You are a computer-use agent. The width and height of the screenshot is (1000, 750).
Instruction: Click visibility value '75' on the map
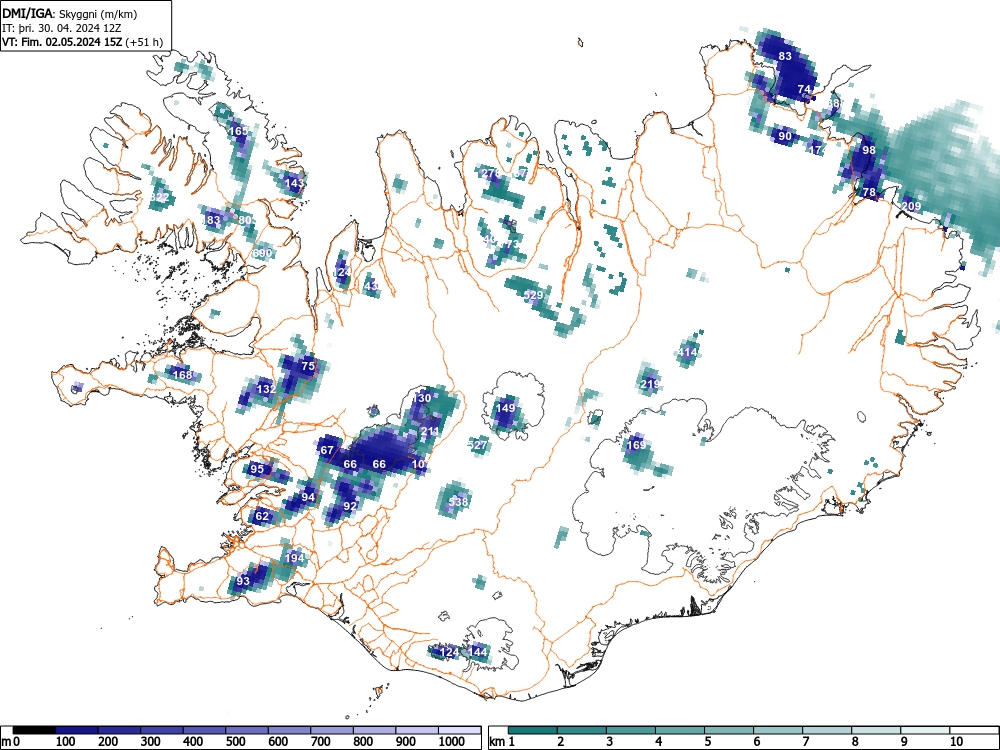click(x=308, y=366)
